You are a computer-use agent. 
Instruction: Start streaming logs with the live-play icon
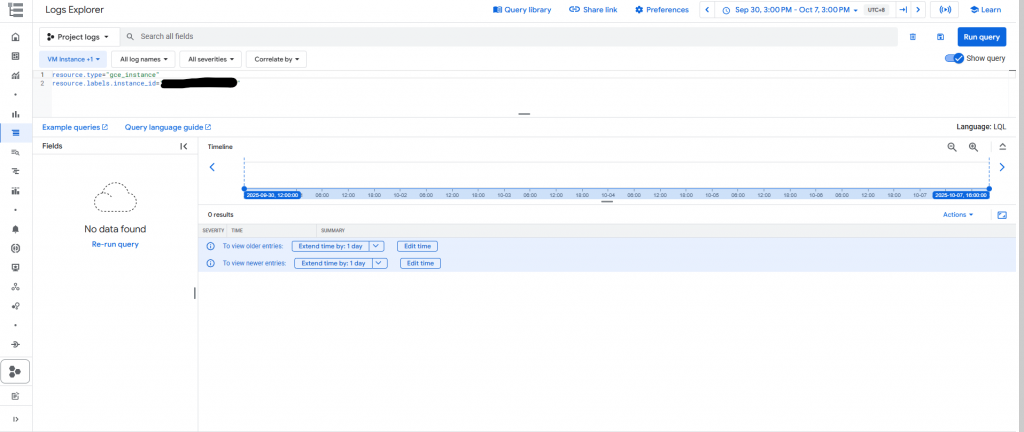[x=944, y=10]
